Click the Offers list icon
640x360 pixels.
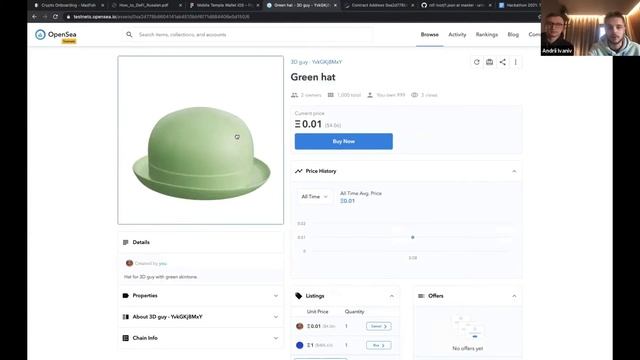421,296
